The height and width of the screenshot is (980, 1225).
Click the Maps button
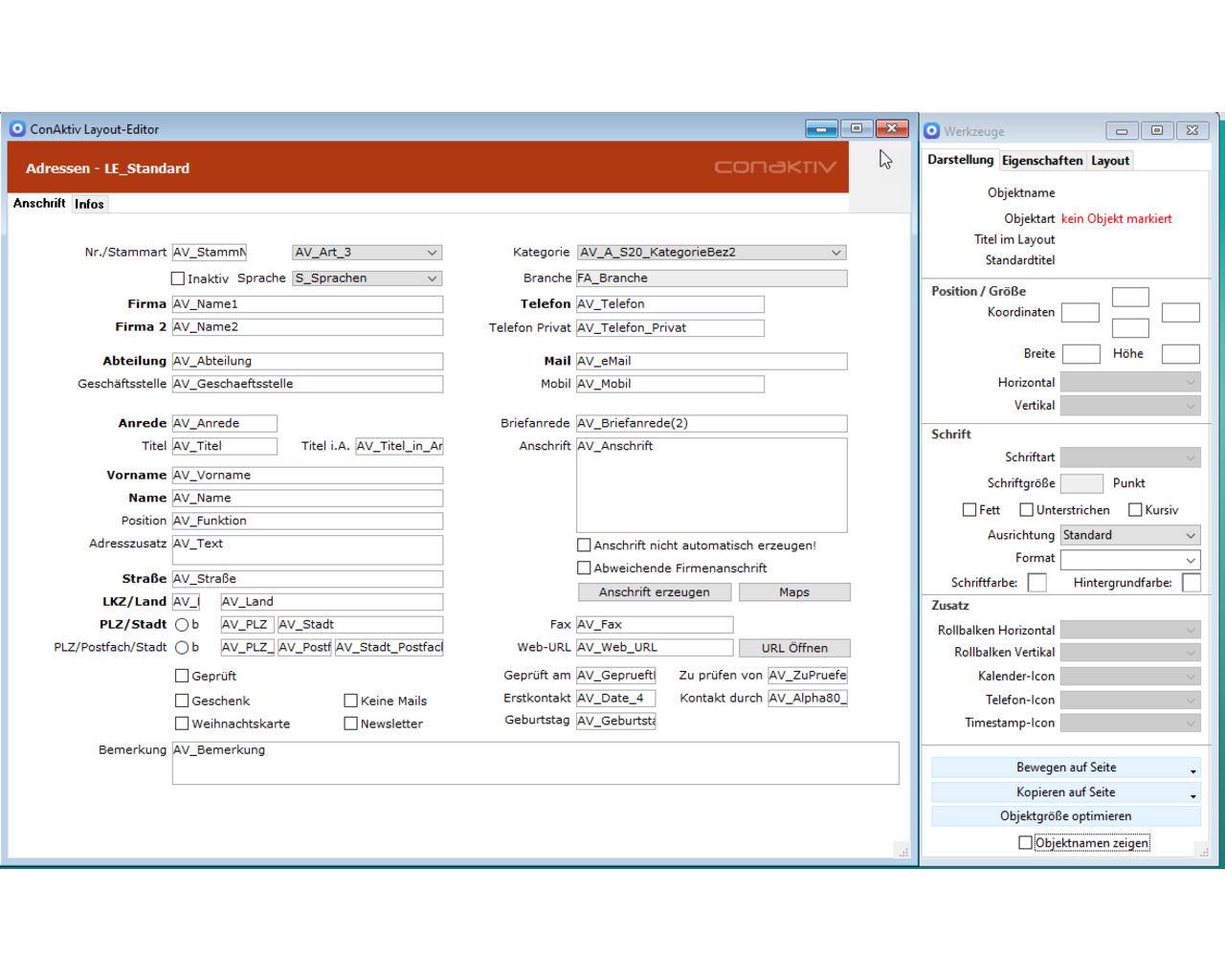pyautogui.click(x=794, y=591)
